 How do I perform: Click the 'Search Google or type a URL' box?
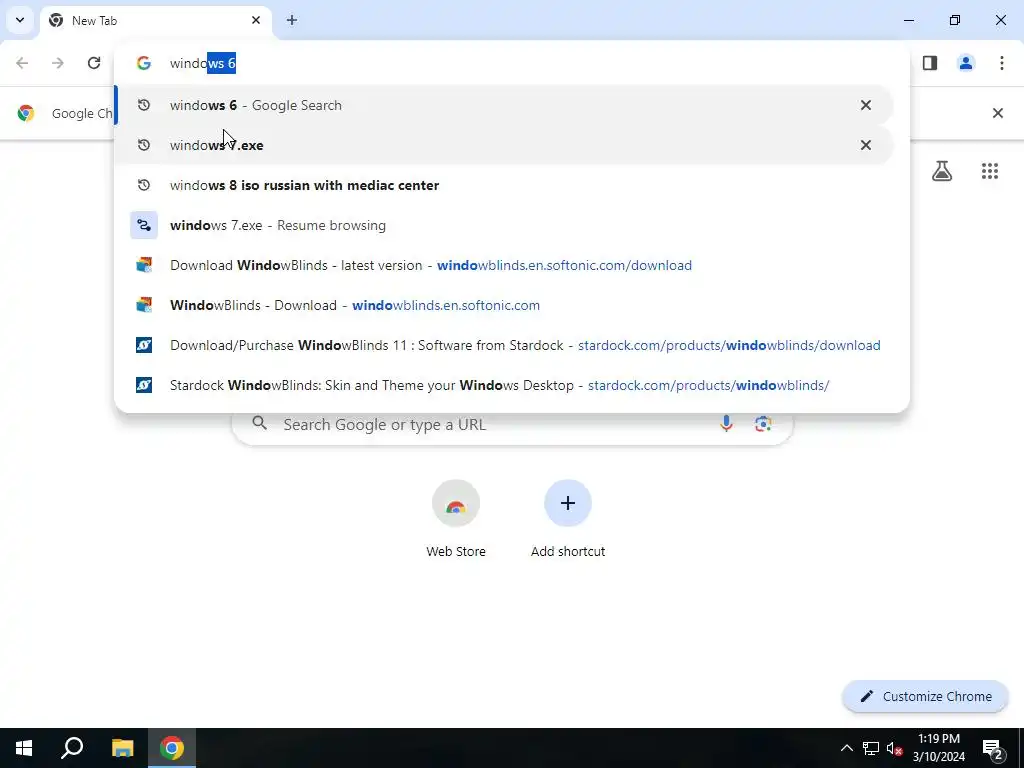(x=512, y=424)
